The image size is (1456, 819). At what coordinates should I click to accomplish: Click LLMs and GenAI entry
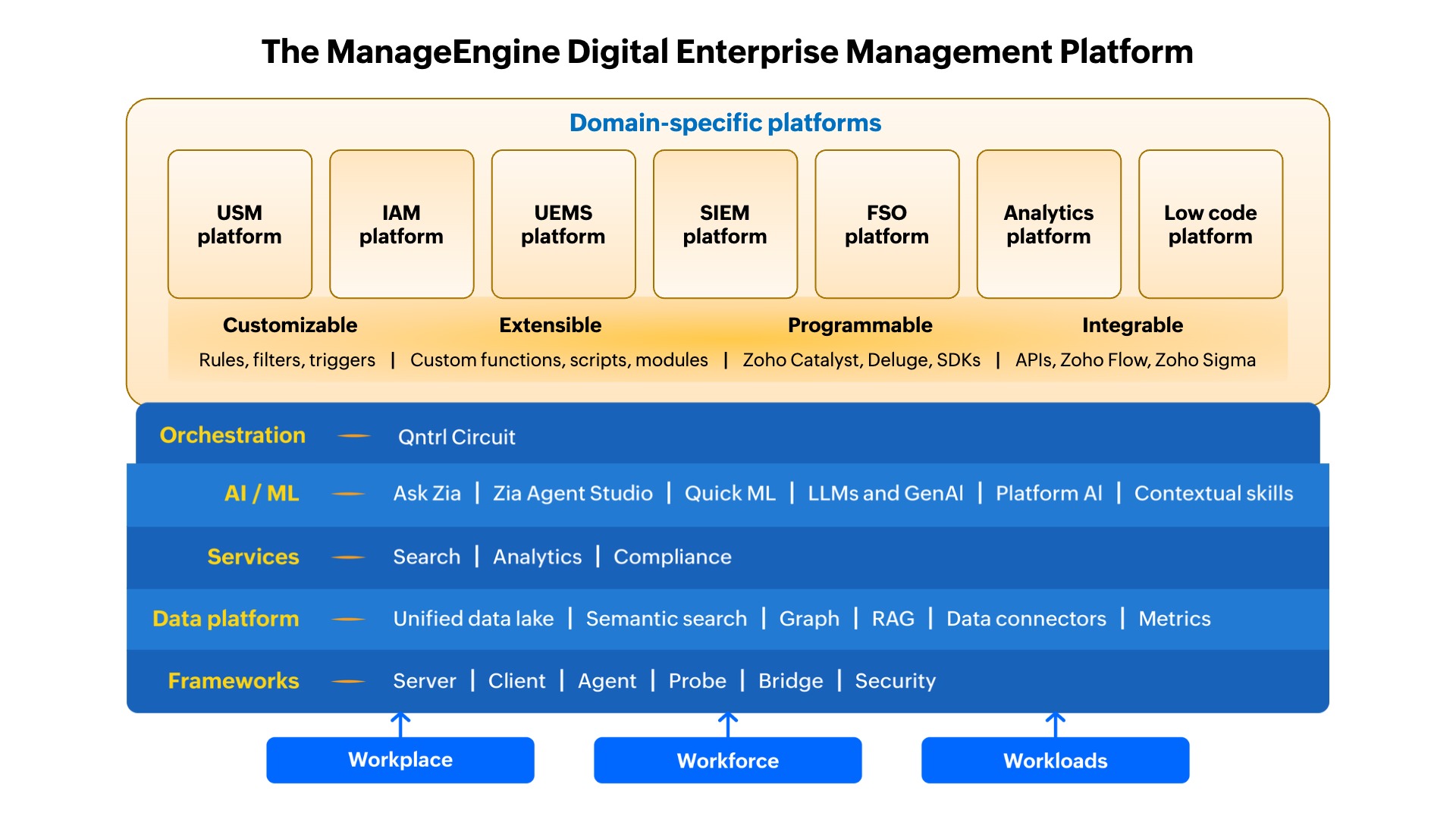click(x=886, y=494)
